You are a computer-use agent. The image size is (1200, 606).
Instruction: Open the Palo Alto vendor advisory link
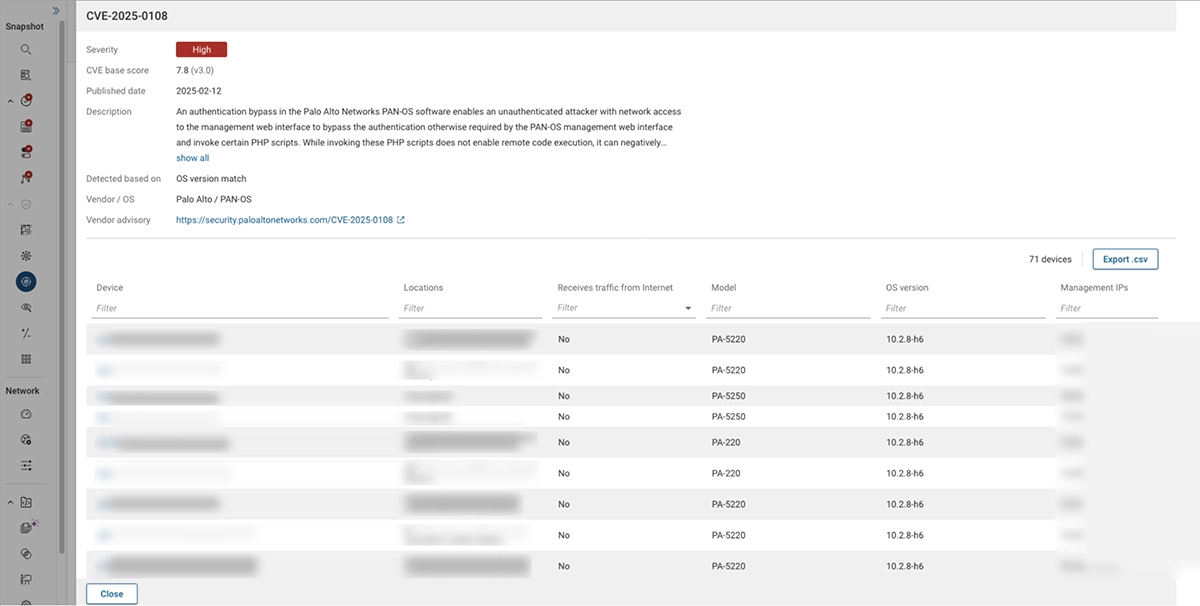284,220
